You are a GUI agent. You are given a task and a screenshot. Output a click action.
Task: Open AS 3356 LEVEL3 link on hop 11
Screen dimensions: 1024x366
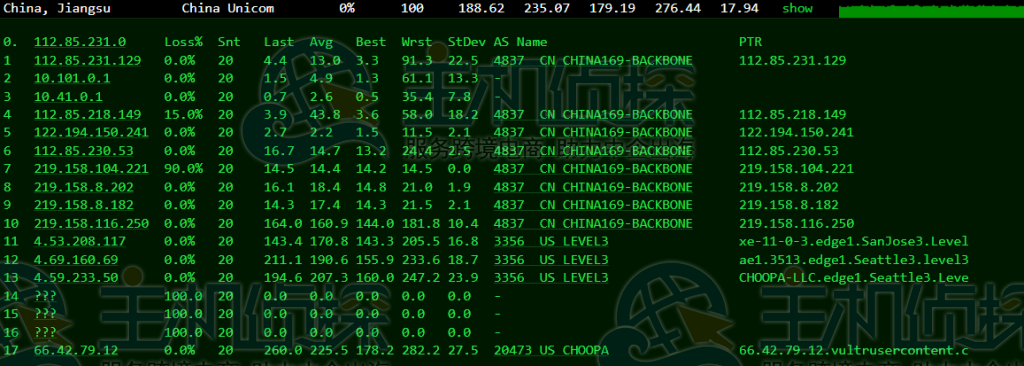(551, 242)
